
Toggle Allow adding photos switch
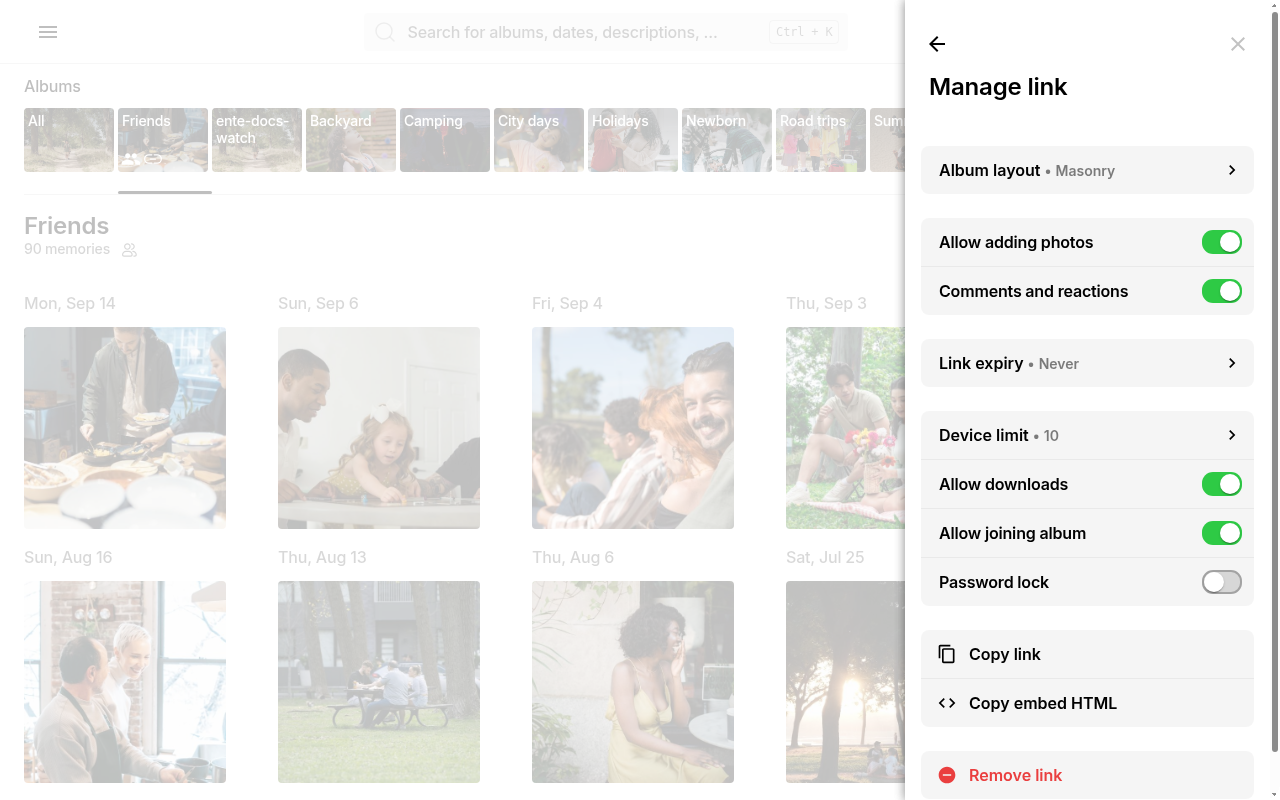click(1221, 242)
